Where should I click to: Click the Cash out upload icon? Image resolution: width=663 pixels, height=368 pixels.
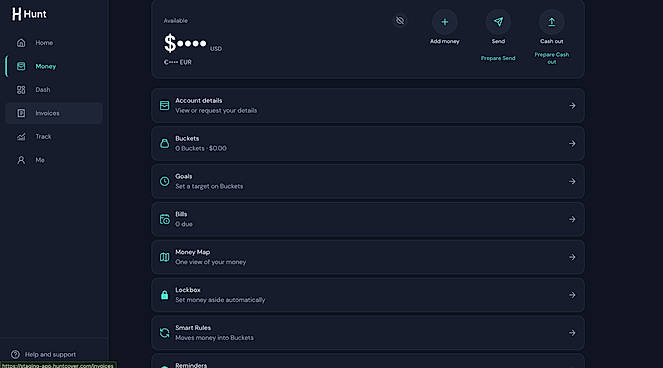click(551, 22)
